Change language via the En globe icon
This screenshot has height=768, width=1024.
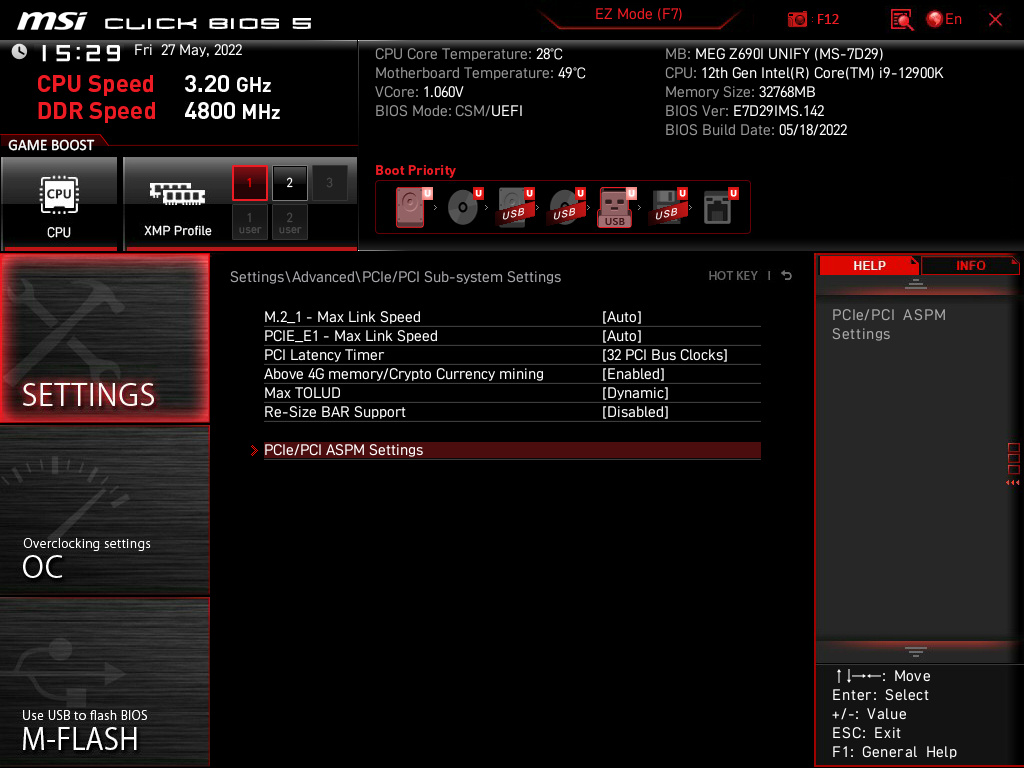tap(944, 20)
